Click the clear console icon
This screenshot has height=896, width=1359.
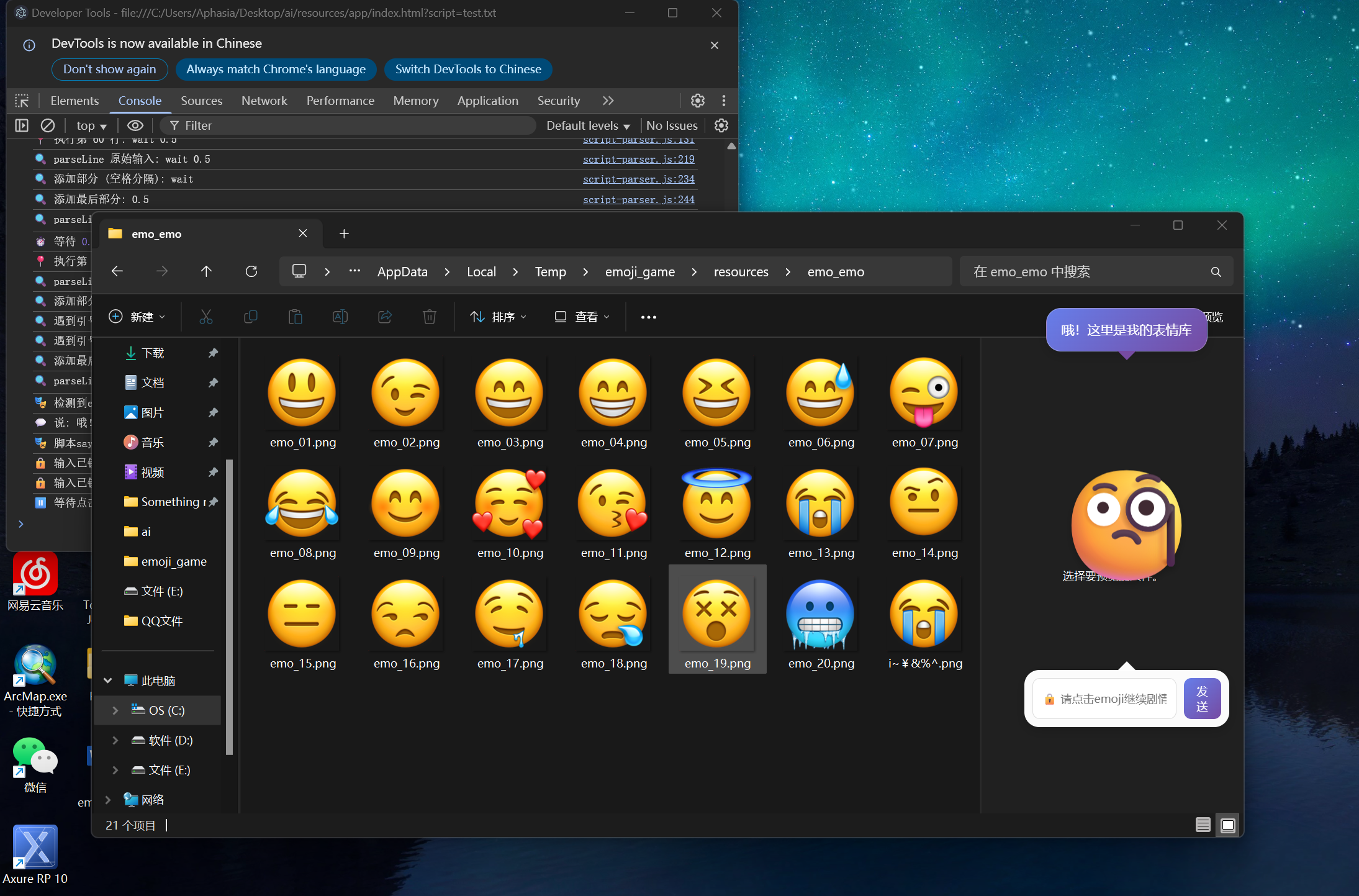coord(48,125)
